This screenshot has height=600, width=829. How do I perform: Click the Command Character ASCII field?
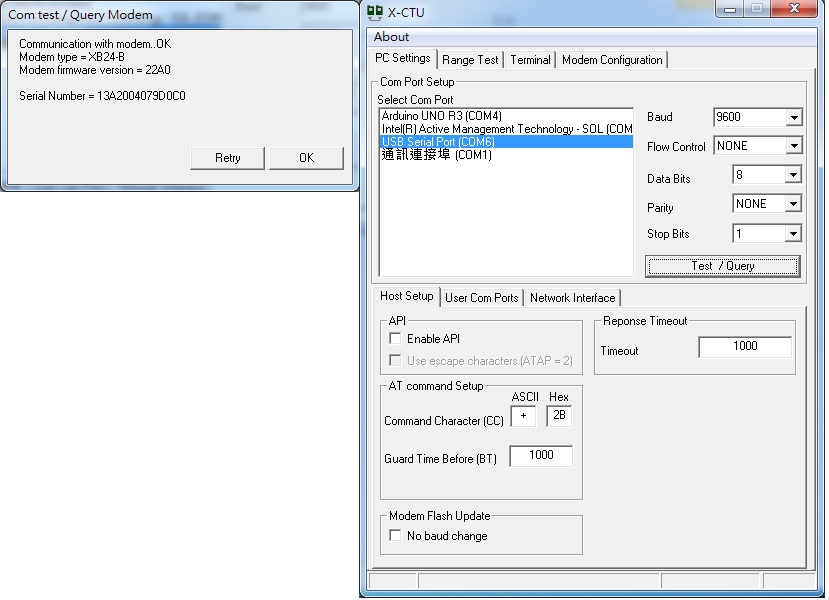point(523,416)
